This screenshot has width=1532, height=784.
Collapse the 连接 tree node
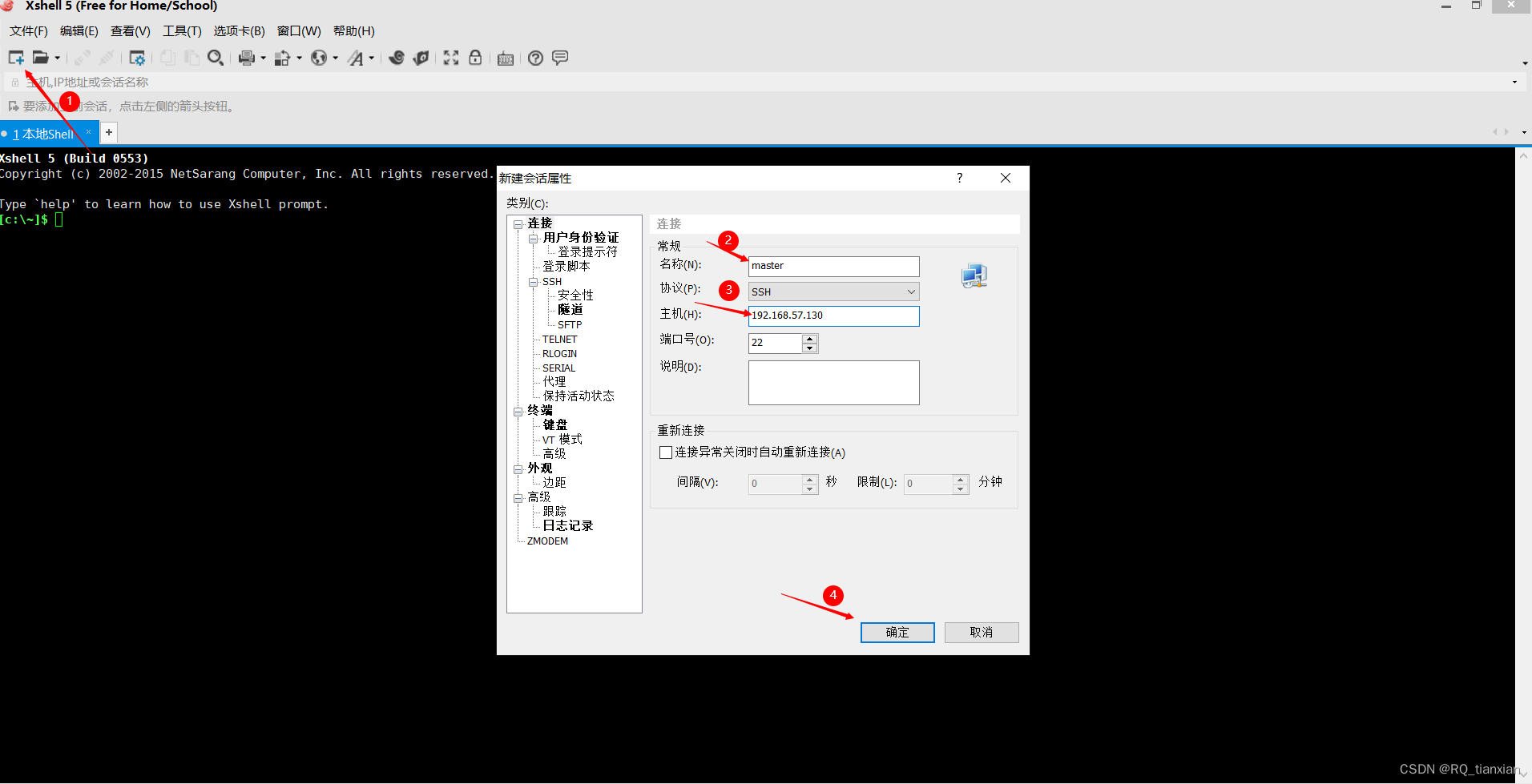click(518, 223)
